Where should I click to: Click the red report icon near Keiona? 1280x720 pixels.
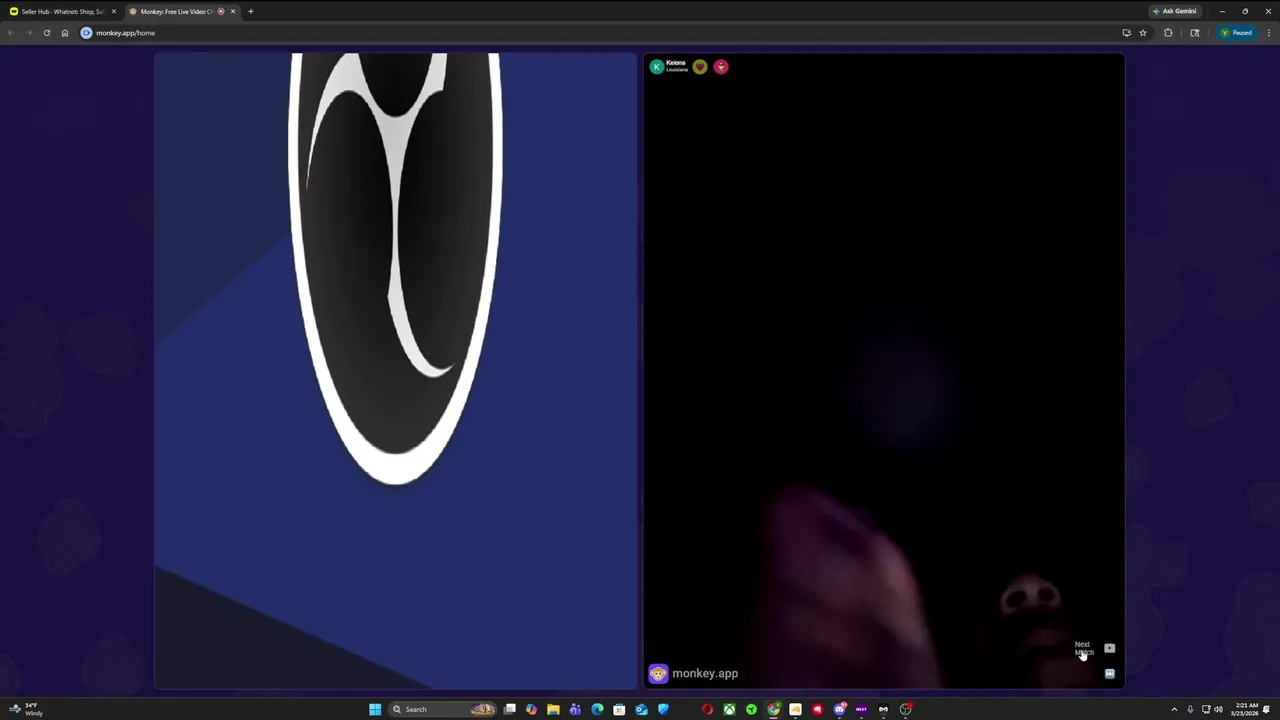pos(721,67)
